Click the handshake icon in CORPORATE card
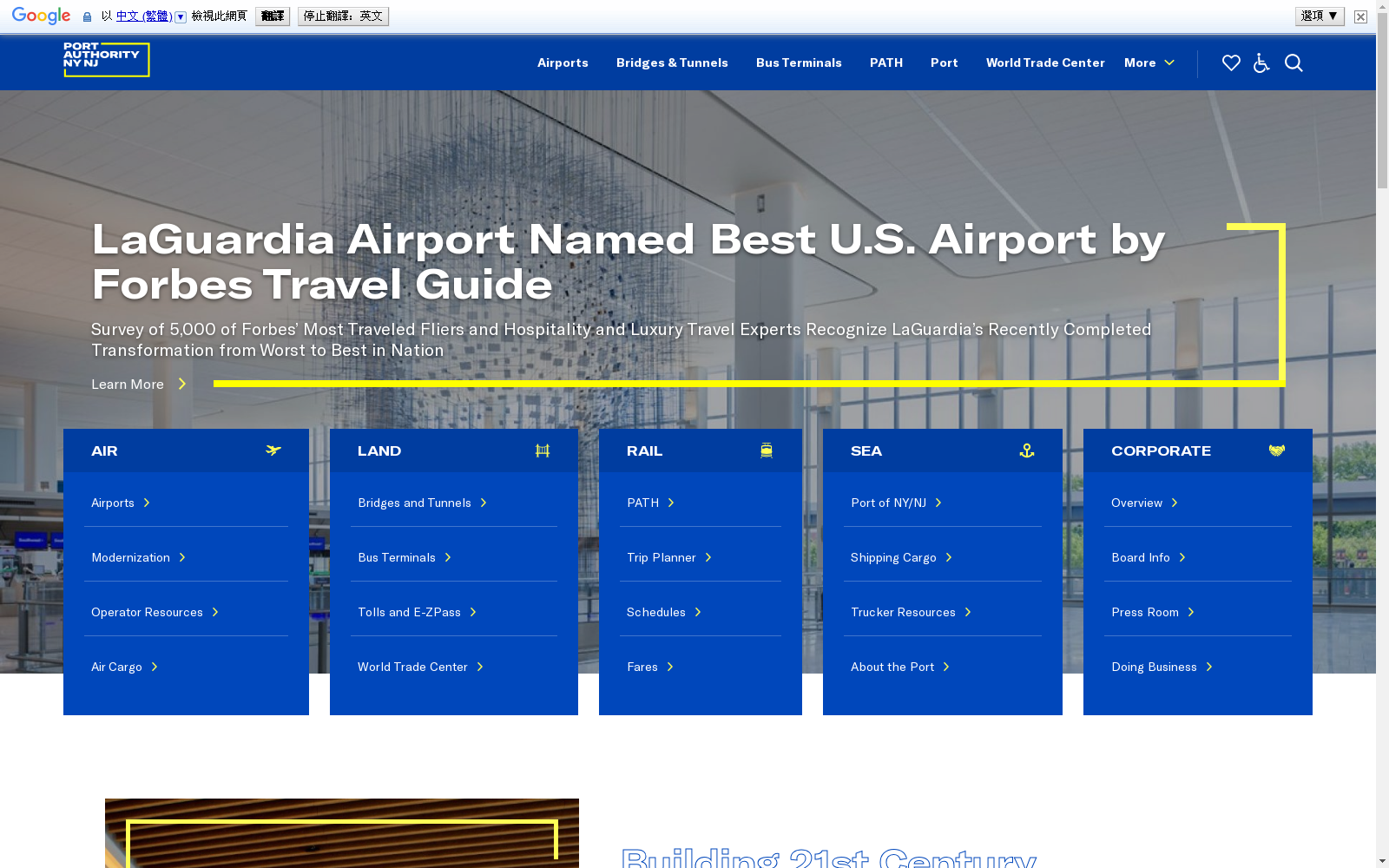Viewport: 1389px width, 868px height. pos(1276,450)
